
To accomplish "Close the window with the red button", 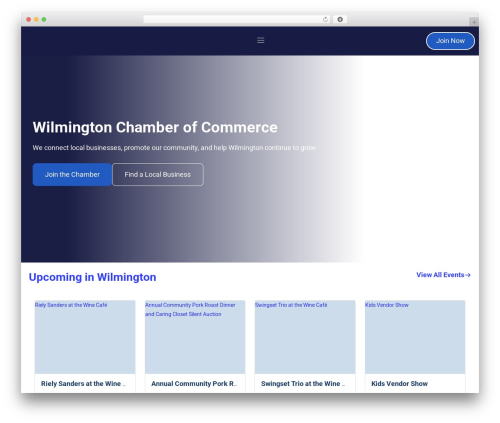I will tap(29, 19).
